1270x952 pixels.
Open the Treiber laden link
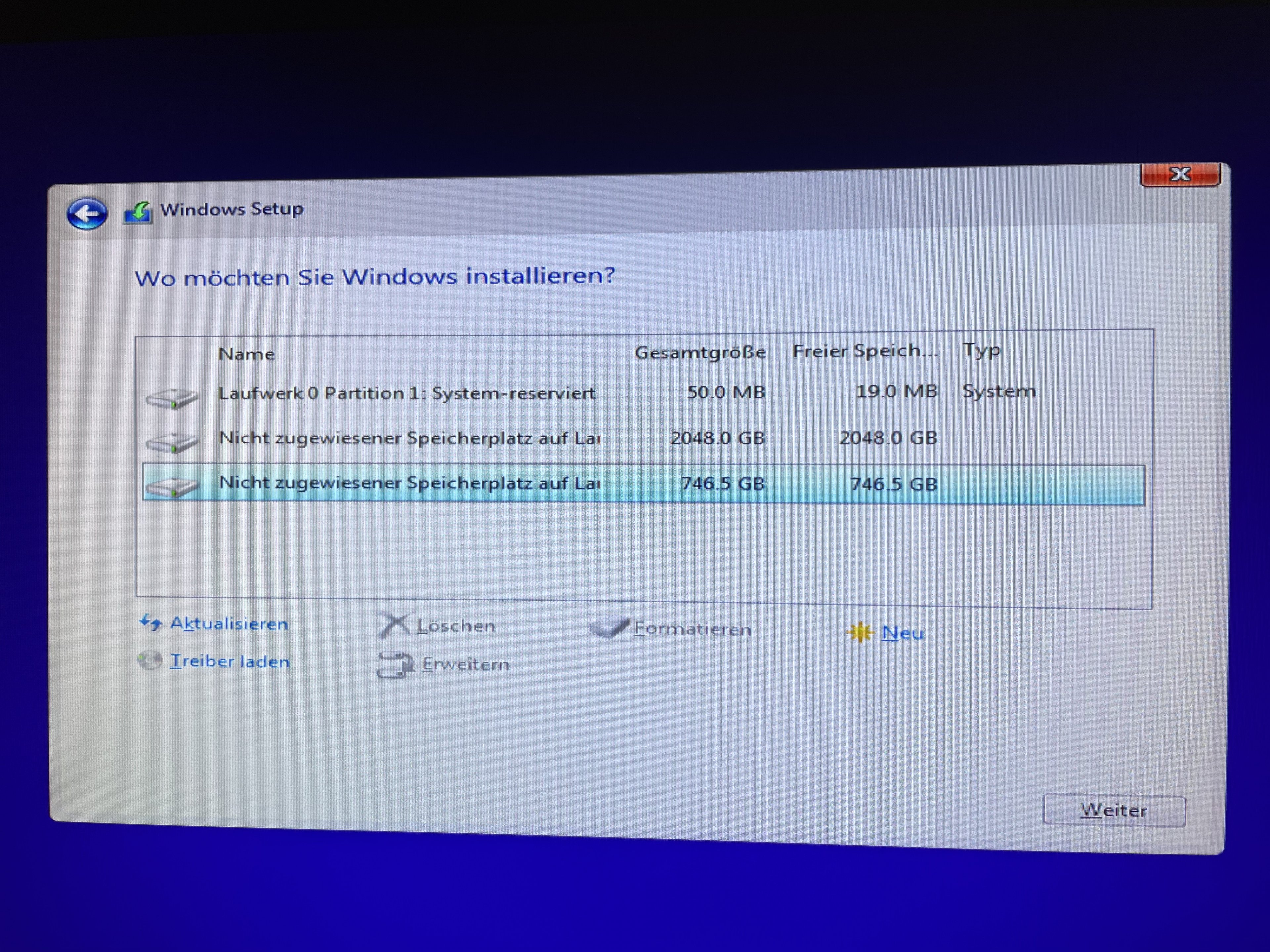pos(230,662)
